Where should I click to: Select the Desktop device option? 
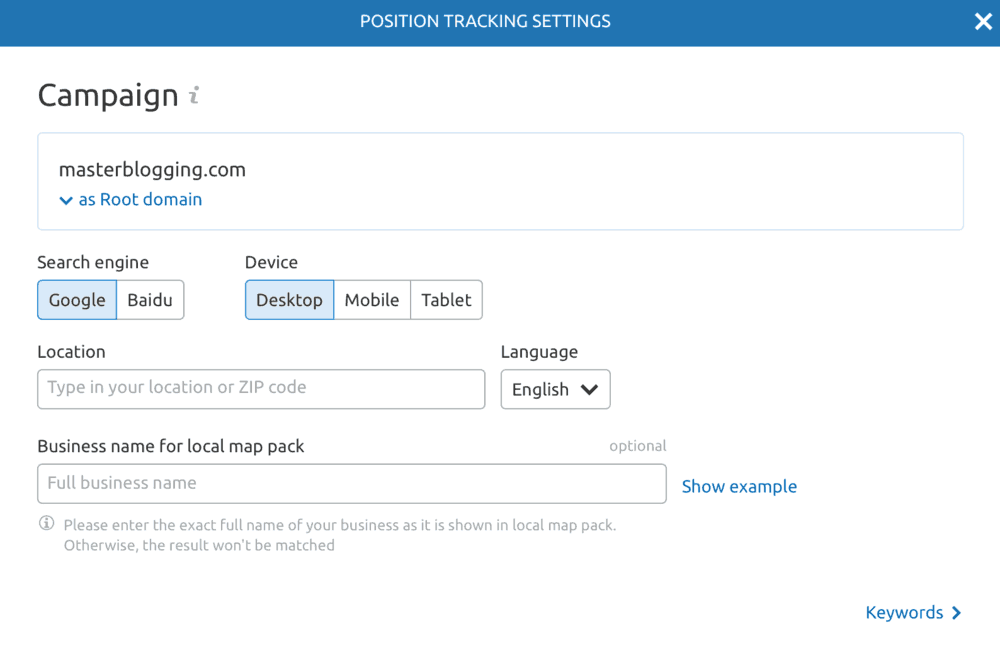pyautogui.click(x=289, y=299)
